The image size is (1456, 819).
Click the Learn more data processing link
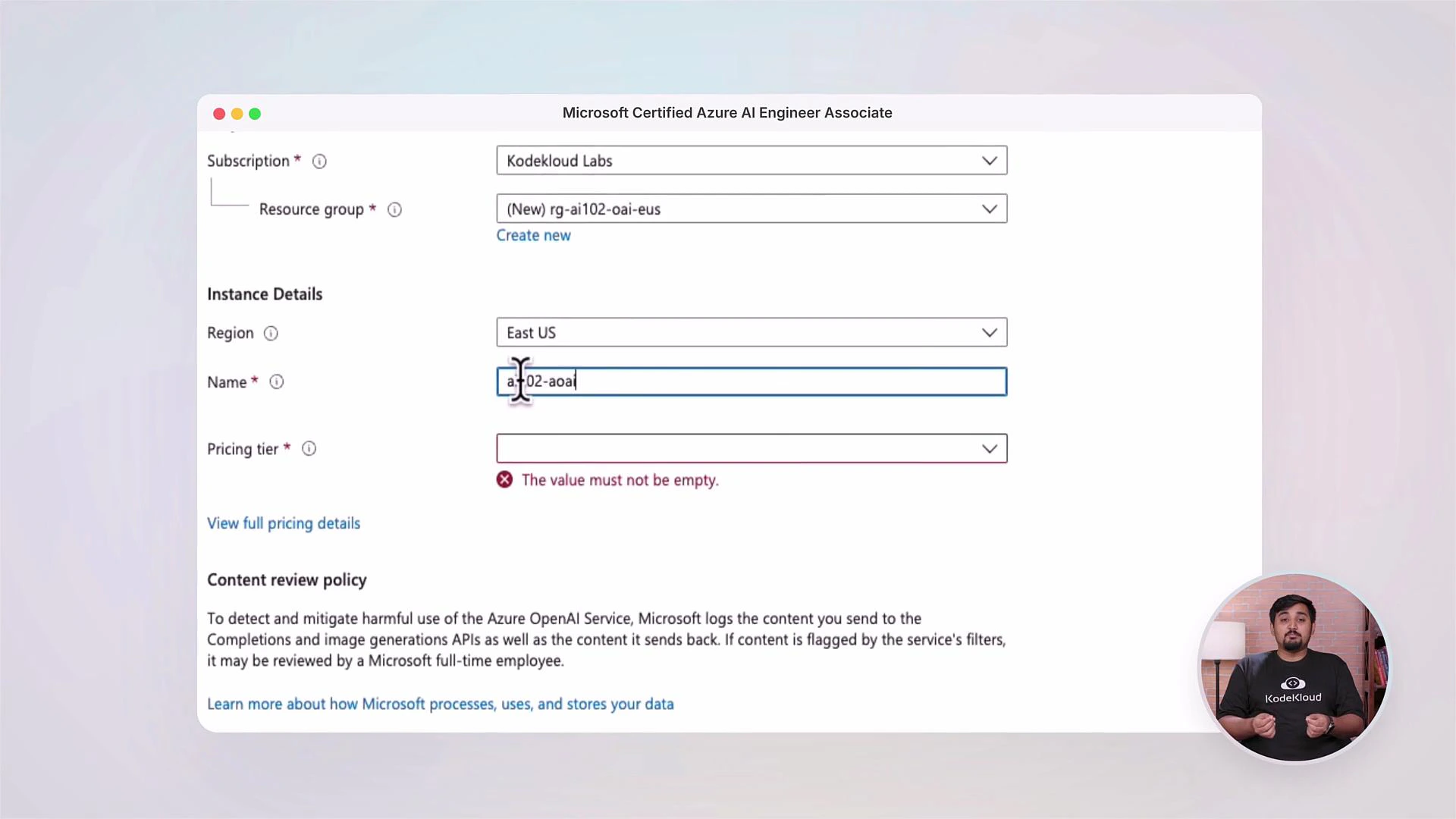click(x=441, y=704)
